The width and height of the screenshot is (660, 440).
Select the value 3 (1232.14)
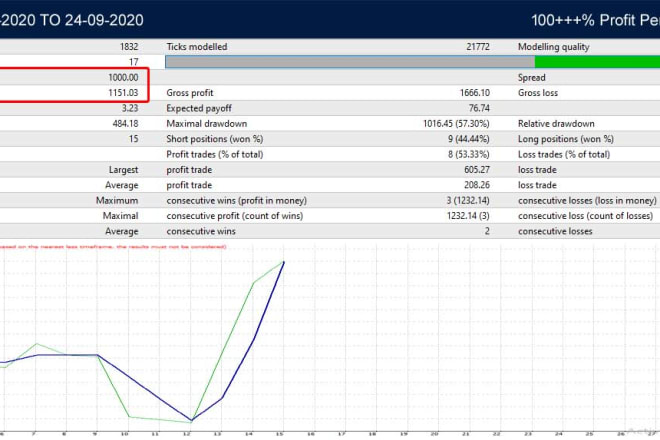coord(468,200)
